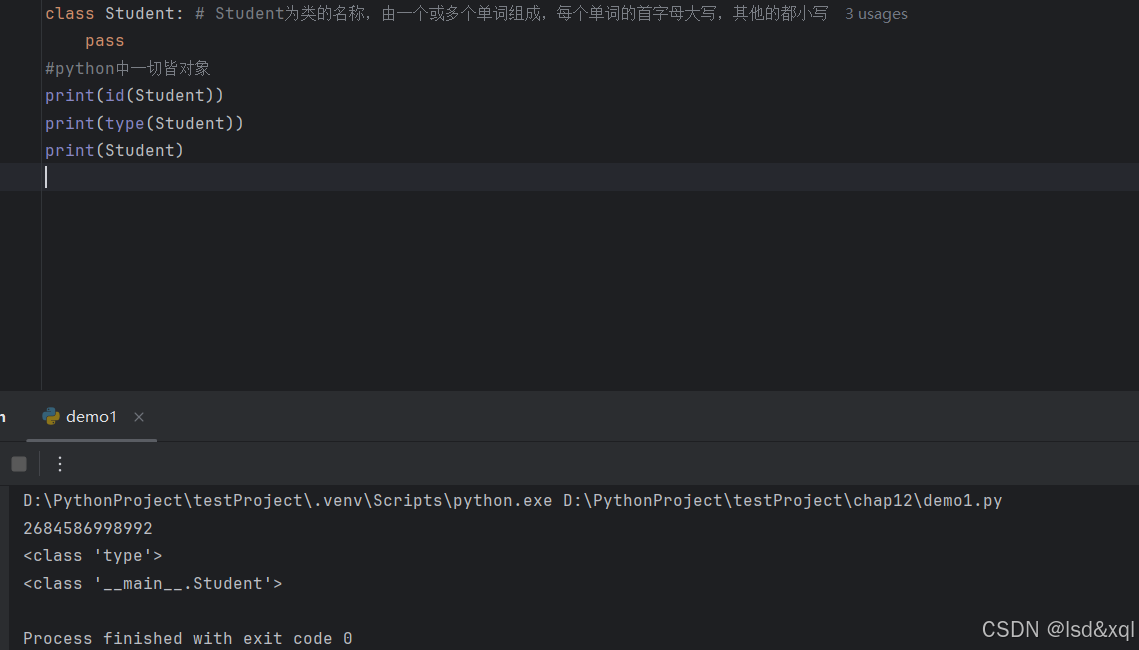This screenshot has height=650, width=1139.
Task: Select the console output '2684586998992'
Action: click(x=88, y=528)
